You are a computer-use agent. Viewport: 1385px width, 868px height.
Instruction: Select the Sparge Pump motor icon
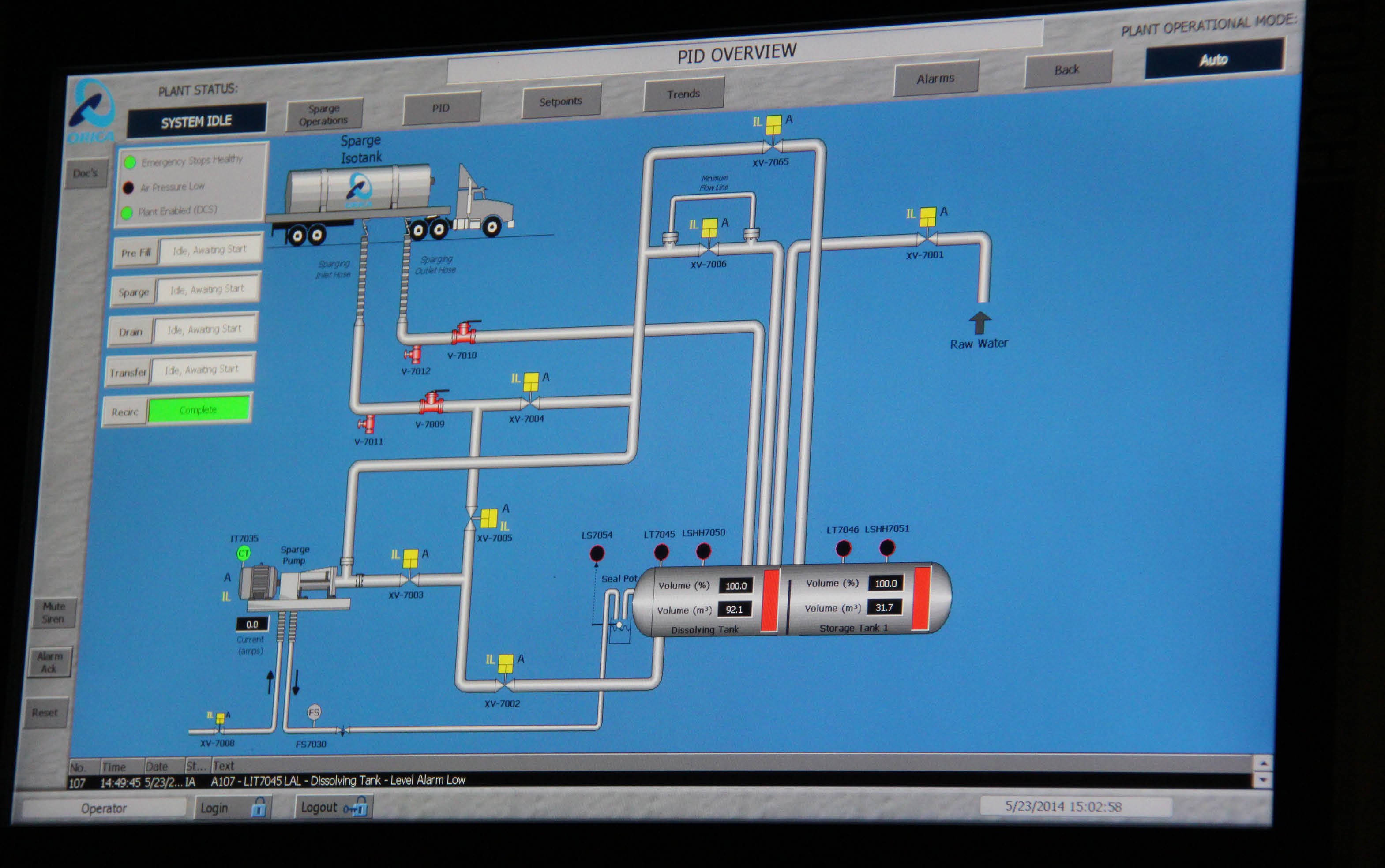pyautogui.click(x=259, y=583)
